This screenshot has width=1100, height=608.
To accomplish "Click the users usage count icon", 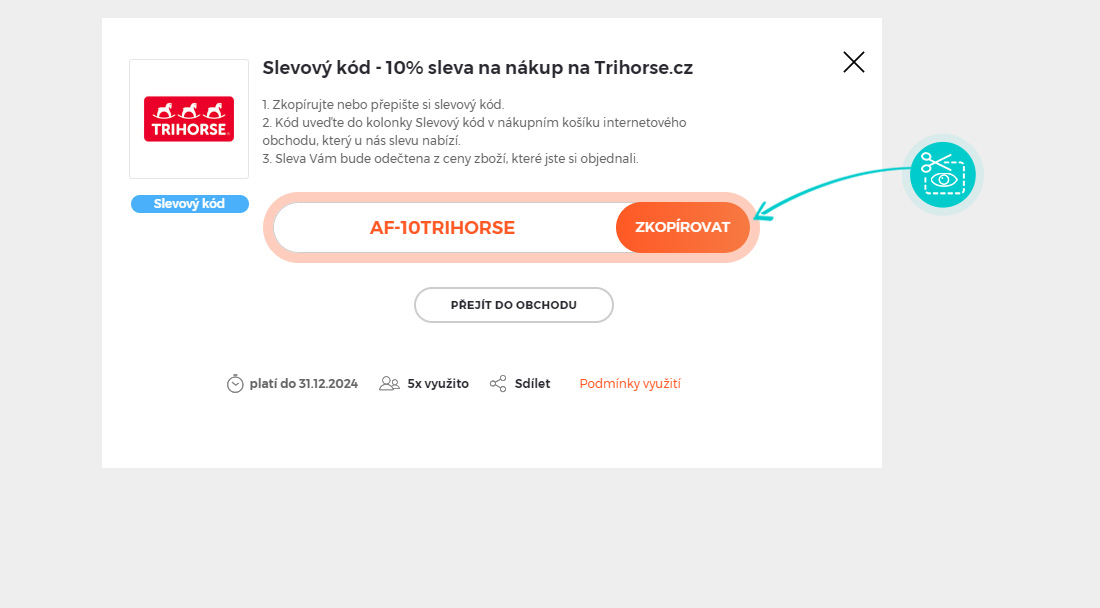I will [389, 383].
